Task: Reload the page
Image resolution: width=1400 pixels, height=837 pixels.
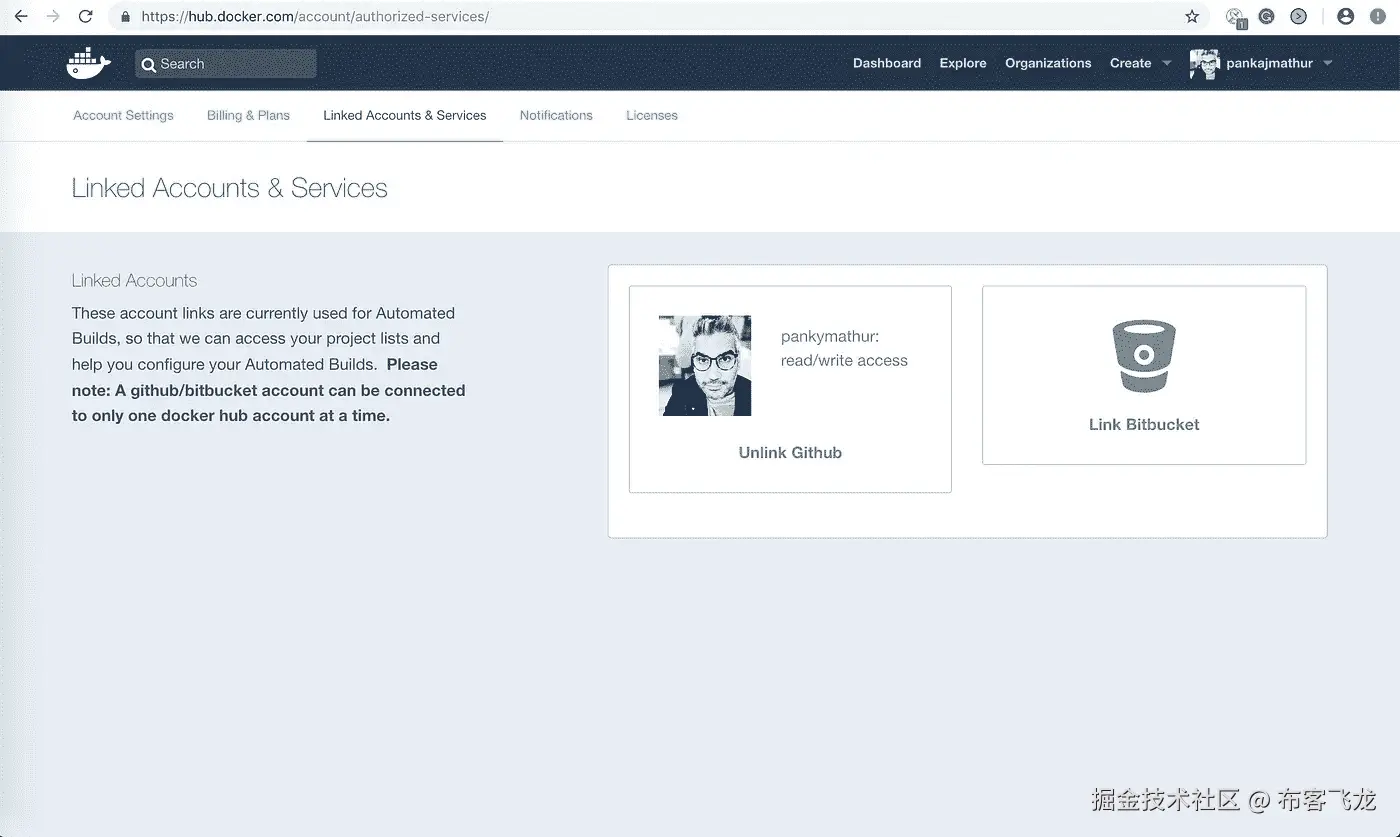Action: 86,16
